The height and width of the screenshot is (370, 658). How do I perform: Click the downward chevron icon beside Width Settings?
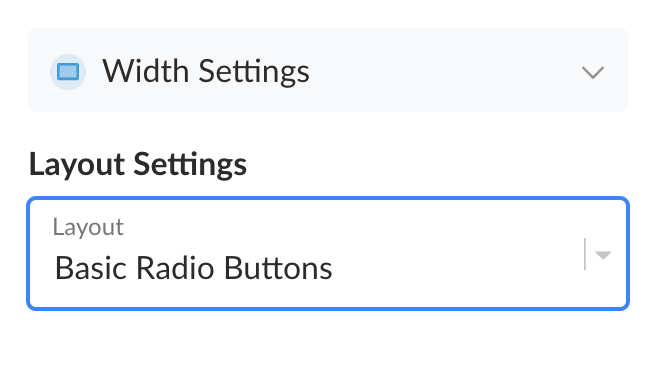(x=593, y=73)
